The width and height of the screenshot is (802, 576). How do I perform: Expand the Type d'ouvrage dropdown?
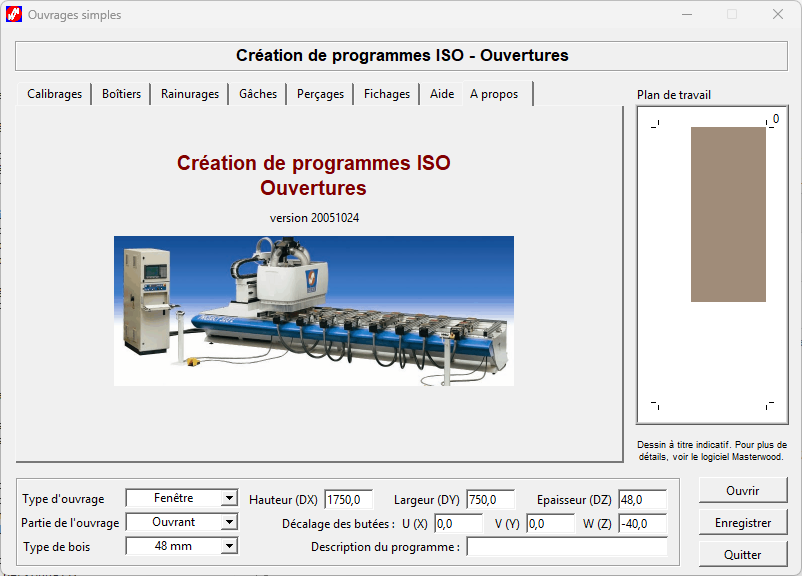click(x=229, y=498)
